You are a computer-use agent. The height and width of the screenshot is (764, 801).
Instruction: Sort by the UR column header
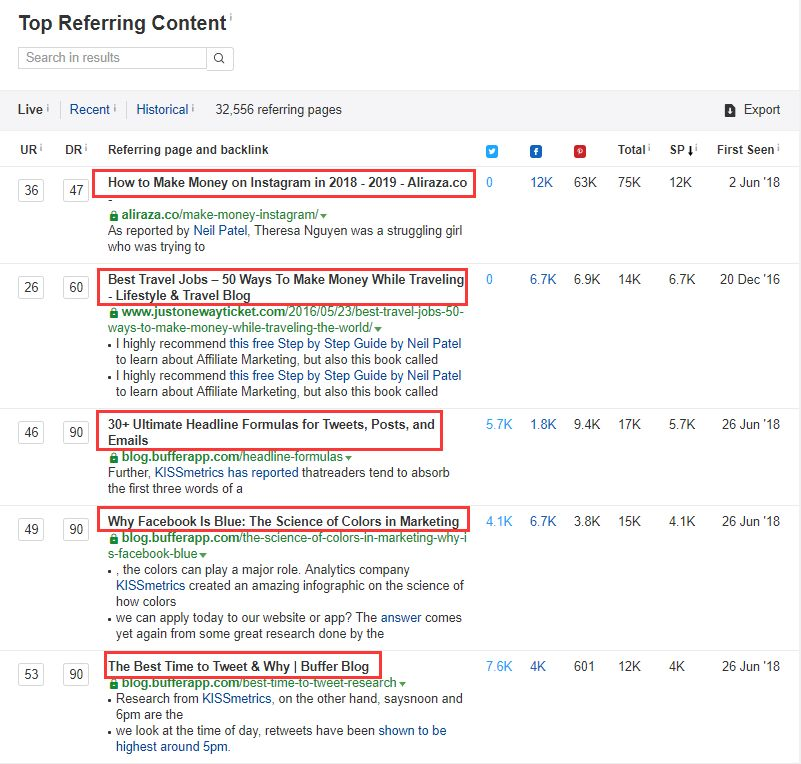point(29,150)
